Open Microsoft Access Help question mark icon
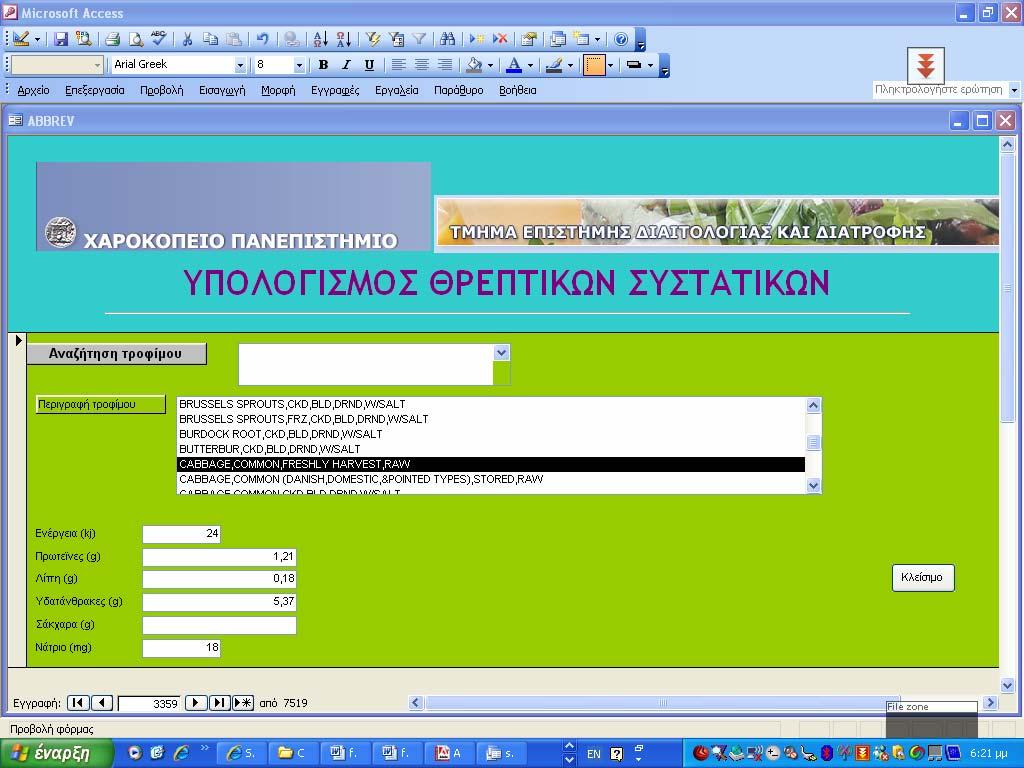This screenshot has width=1024, height=768. [621, 40]
